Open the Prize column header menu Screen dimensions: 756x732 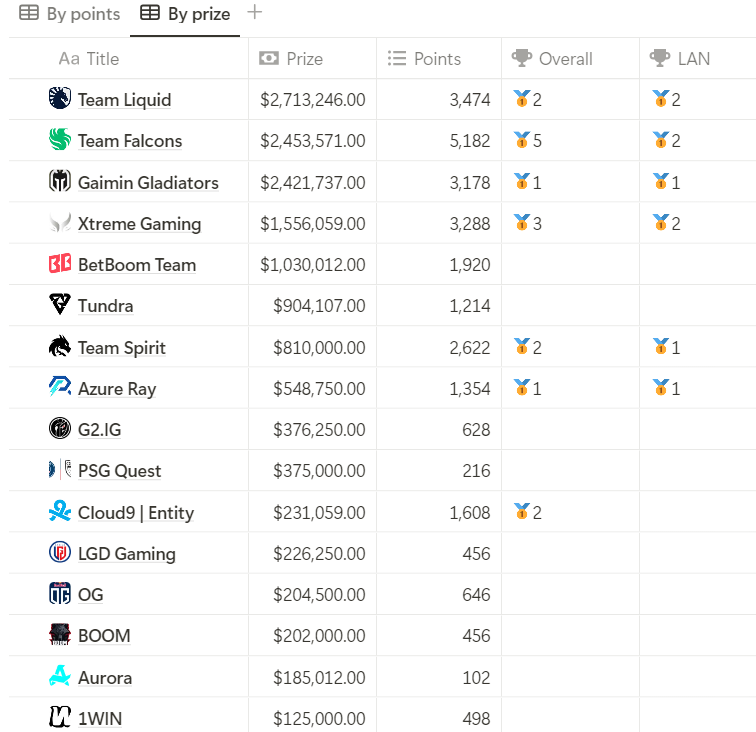[312, 59]
